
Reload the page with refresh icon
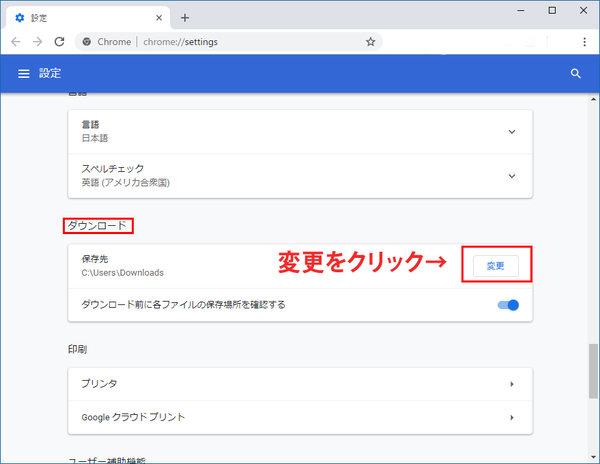pyautogui.click(x=60, y=42)
